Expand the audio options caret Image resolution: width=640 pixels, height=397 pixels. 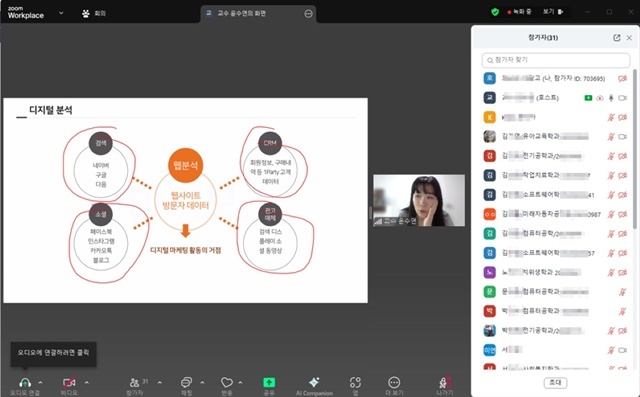40,382
